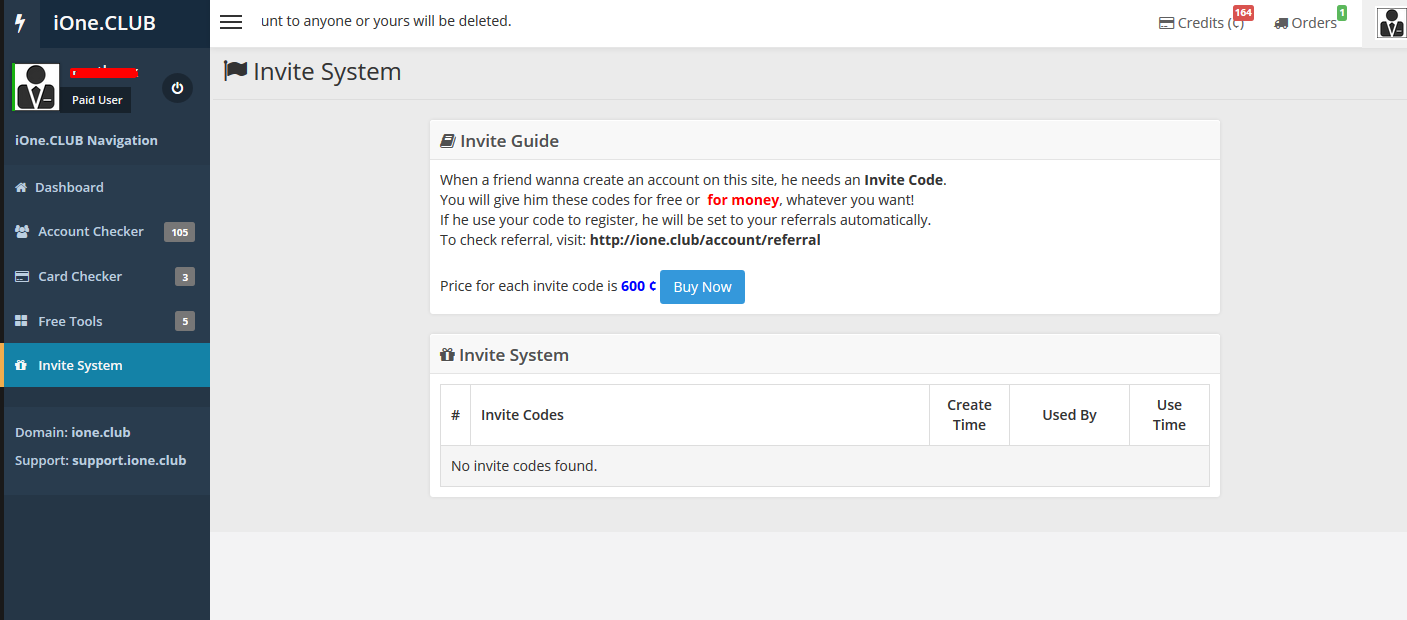Toggle the sidebar with the hamburger menu

tap(231, 22)
